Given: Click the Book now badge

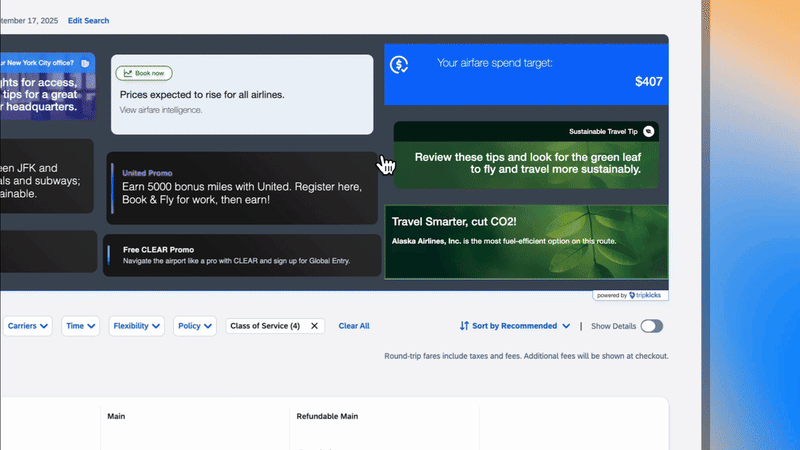Looking at the screenshot, I should pyautogui.click(x=144, y=73).
